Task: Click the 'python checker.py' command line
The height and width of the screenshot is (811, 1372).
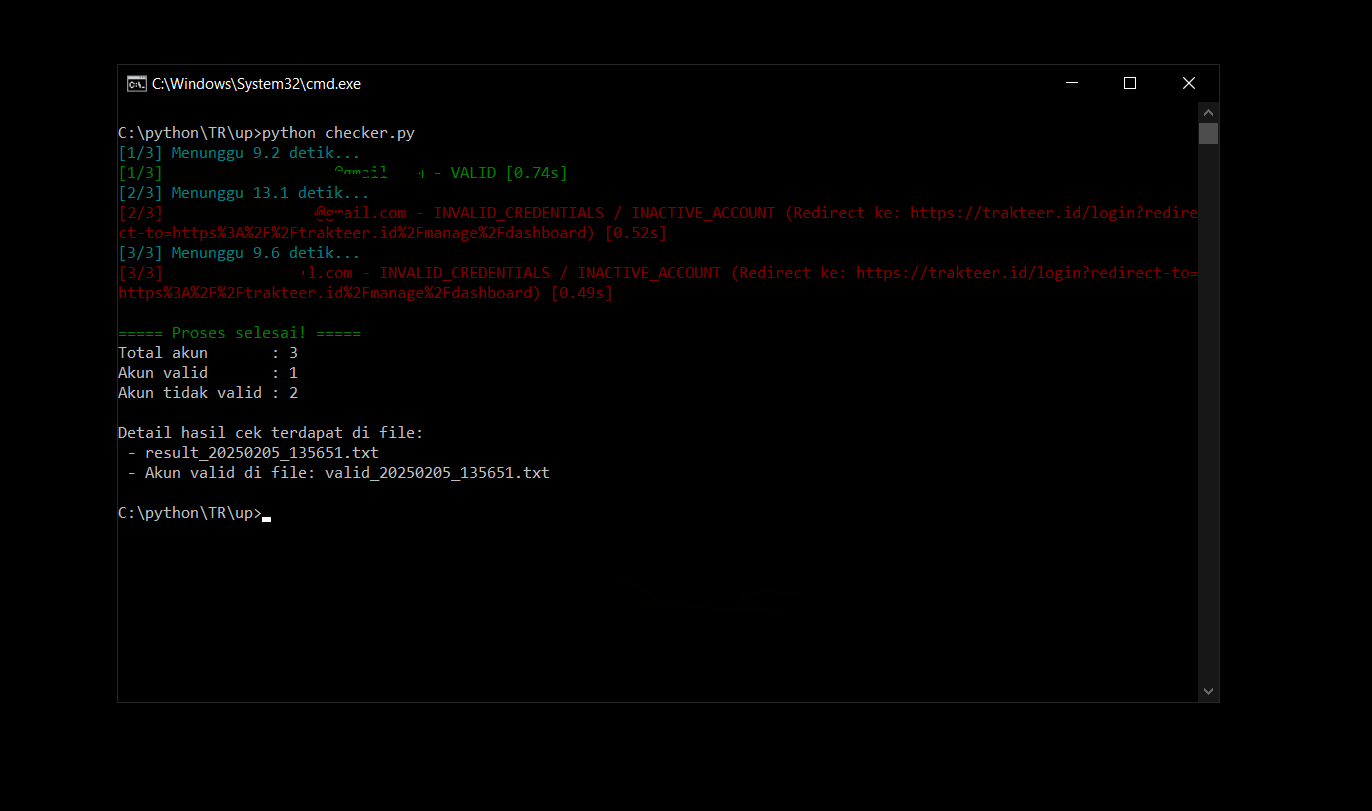Action: (266, 133)
